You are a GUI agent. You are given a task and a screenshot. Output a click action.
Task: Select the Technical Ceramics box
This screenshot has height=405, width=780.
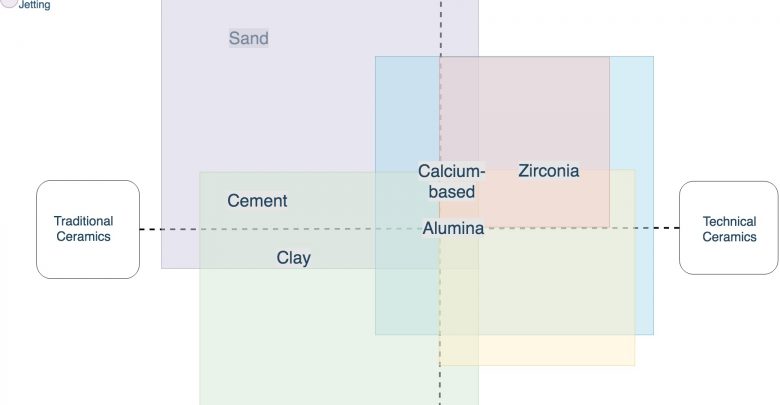(x=728, y=229)
